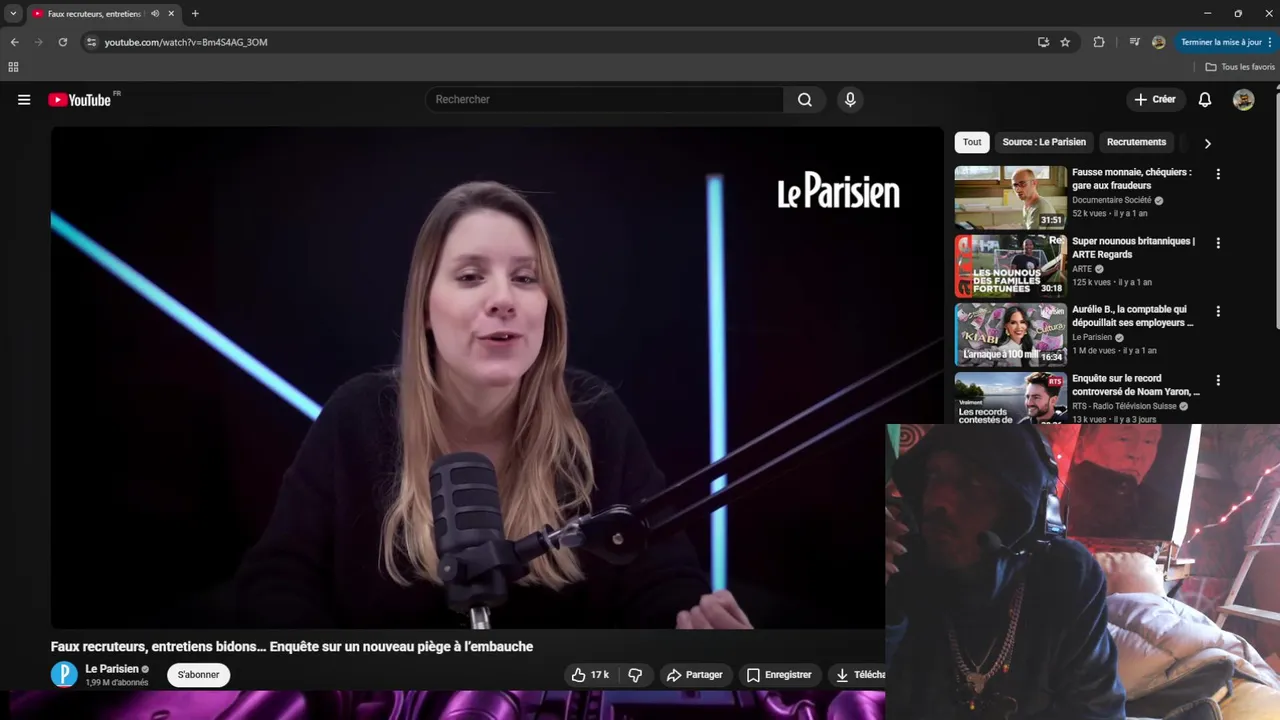Screen dimensions: 1280x720
Task: Open options for Enquête sur le record video
Action: [x=1218, y=381]
